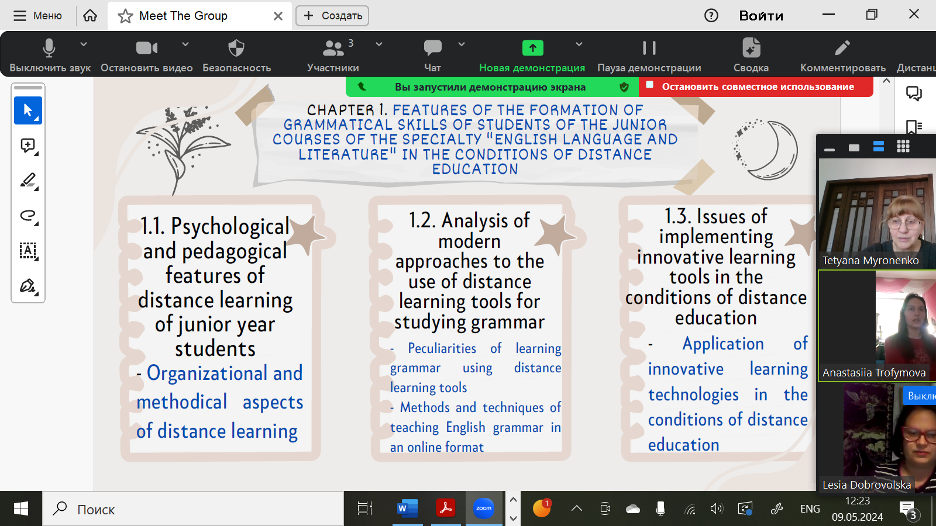Expand chat options arrow
Screen dimensions: 936x526
click(x=461, y=44)
